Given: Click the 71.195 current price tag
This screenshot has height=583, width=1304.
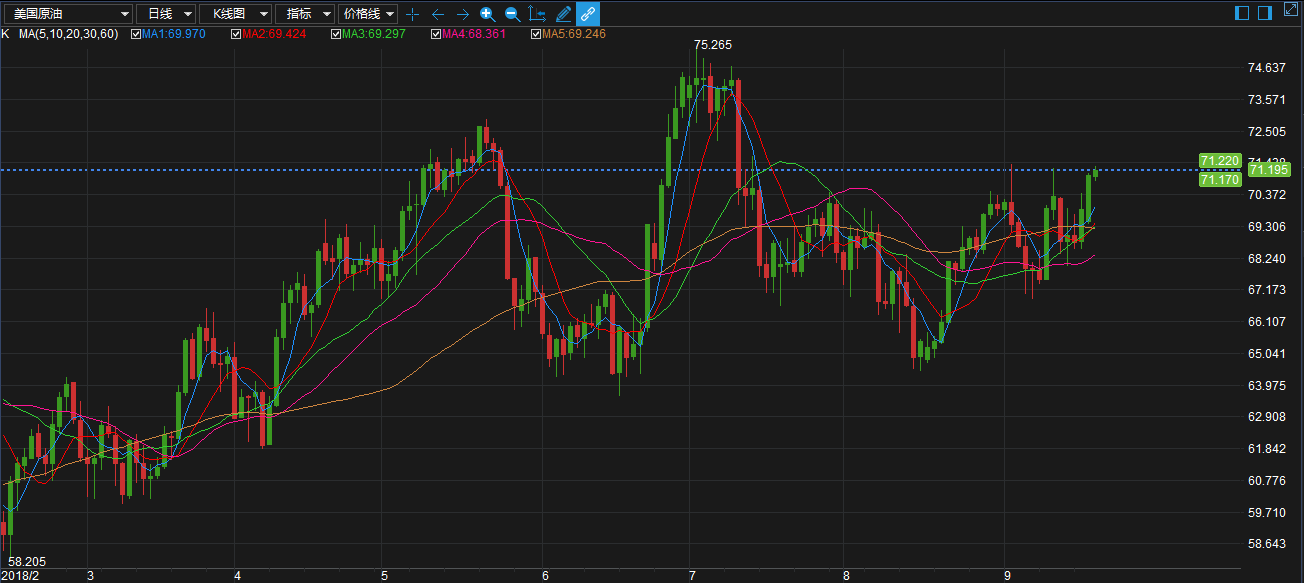Looking at the screenshot, I should click(1269, 170).
